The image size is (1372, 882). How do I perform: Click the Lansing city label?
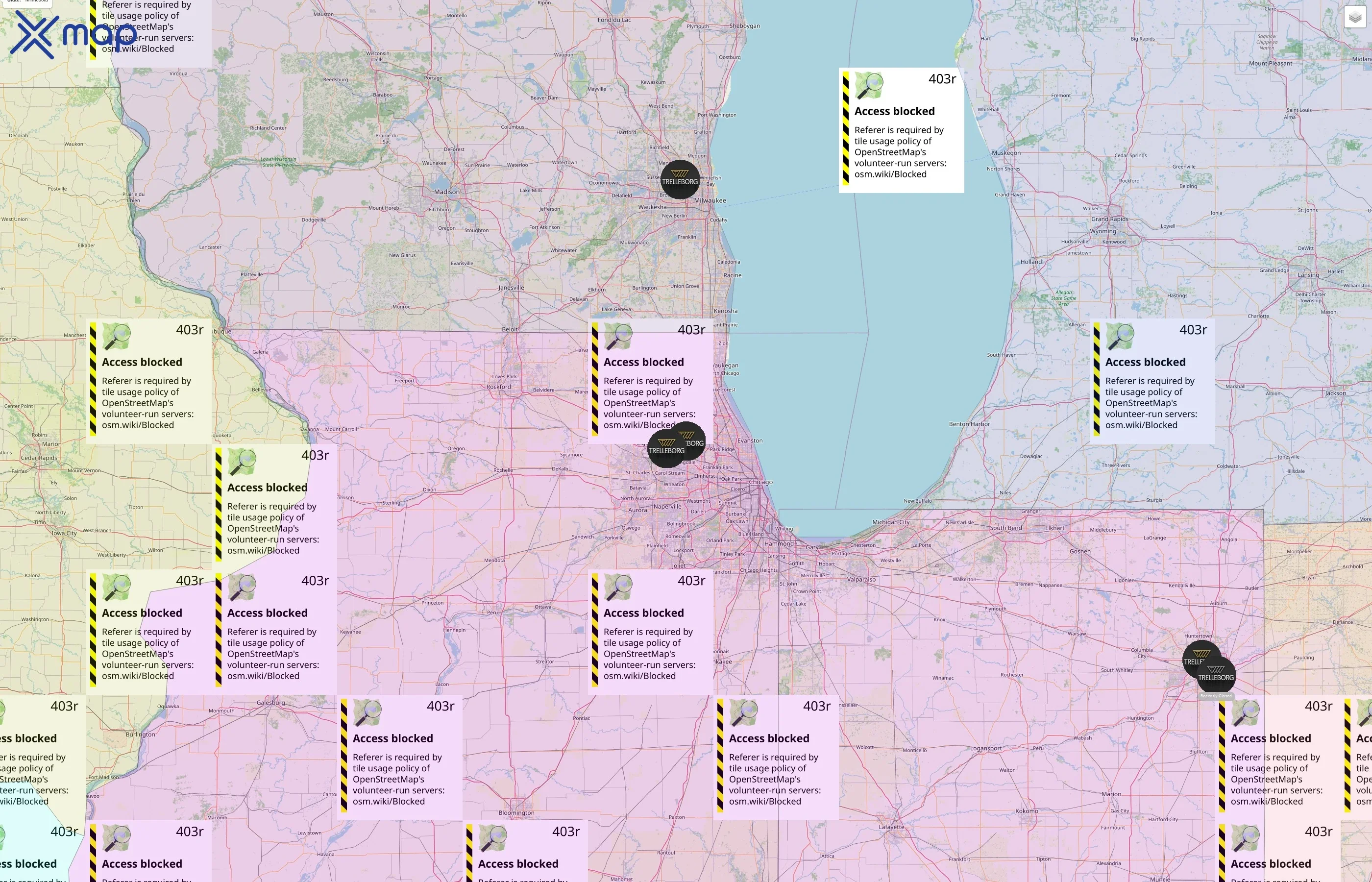[1308, 275]
